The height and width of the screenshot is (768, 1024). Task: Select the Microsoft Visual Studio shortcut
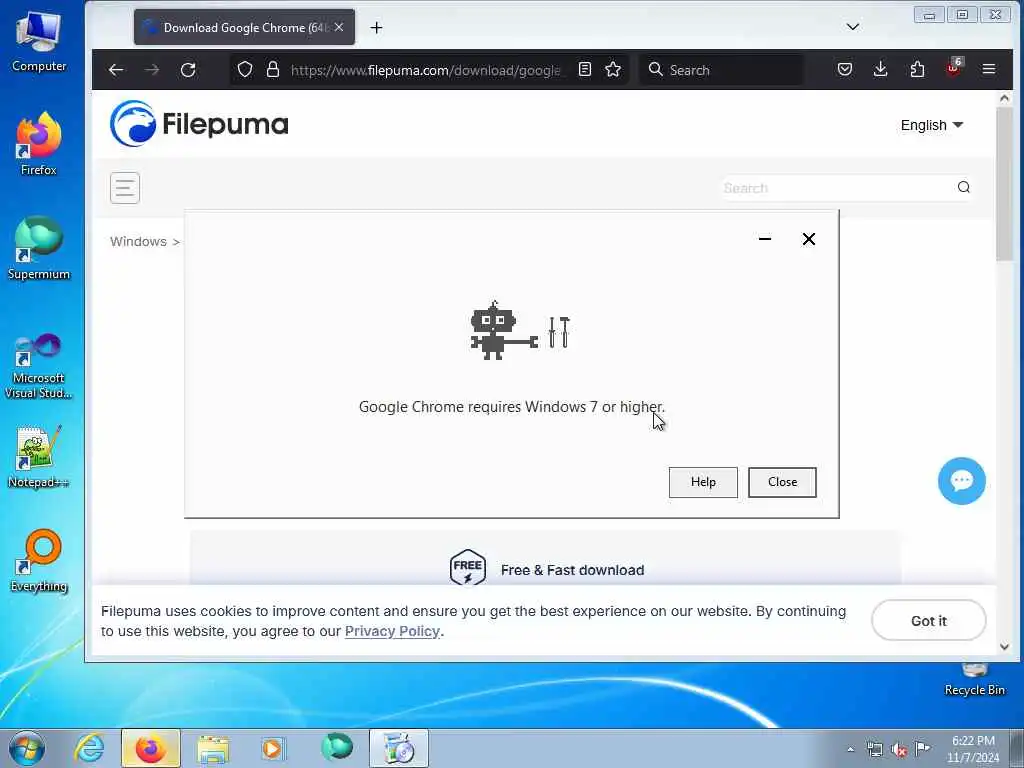click(39, 366)
